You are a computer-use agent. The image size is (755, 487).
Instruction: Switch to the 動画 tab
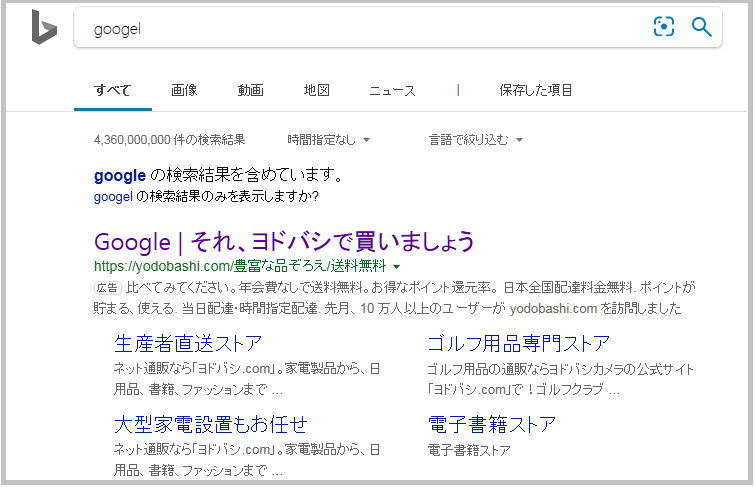tap(251, 90)
